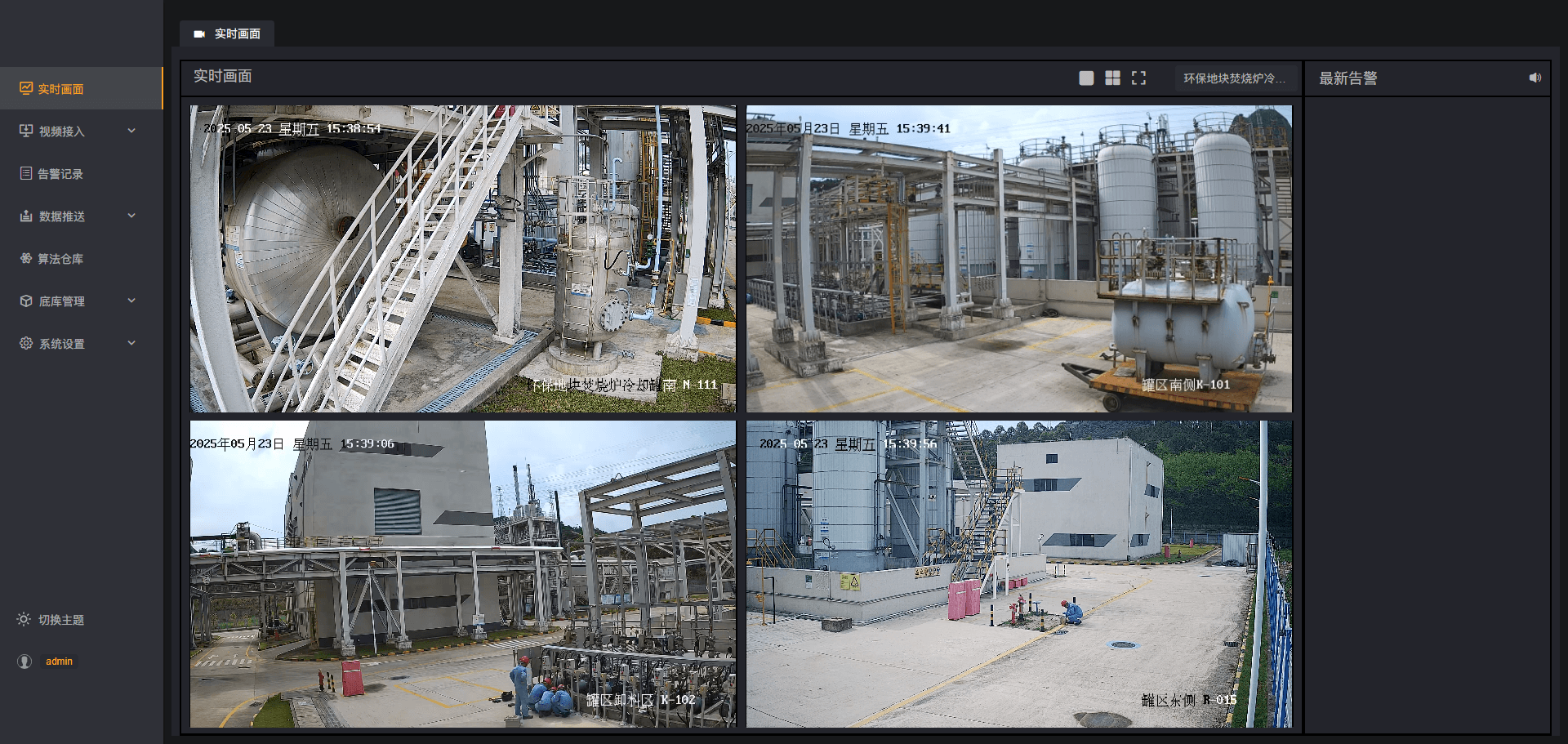Click the 实时画面 tab at top

[x=228, y=33]
